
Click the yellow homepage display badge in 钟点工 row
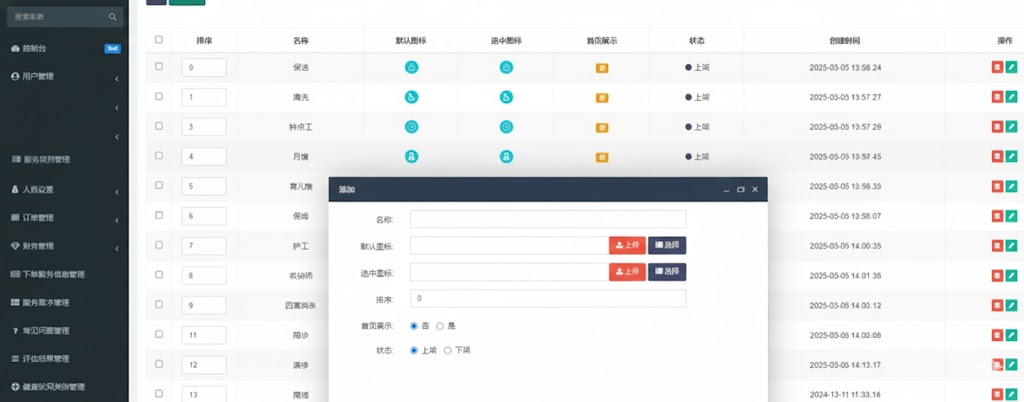tap(602, 127)
